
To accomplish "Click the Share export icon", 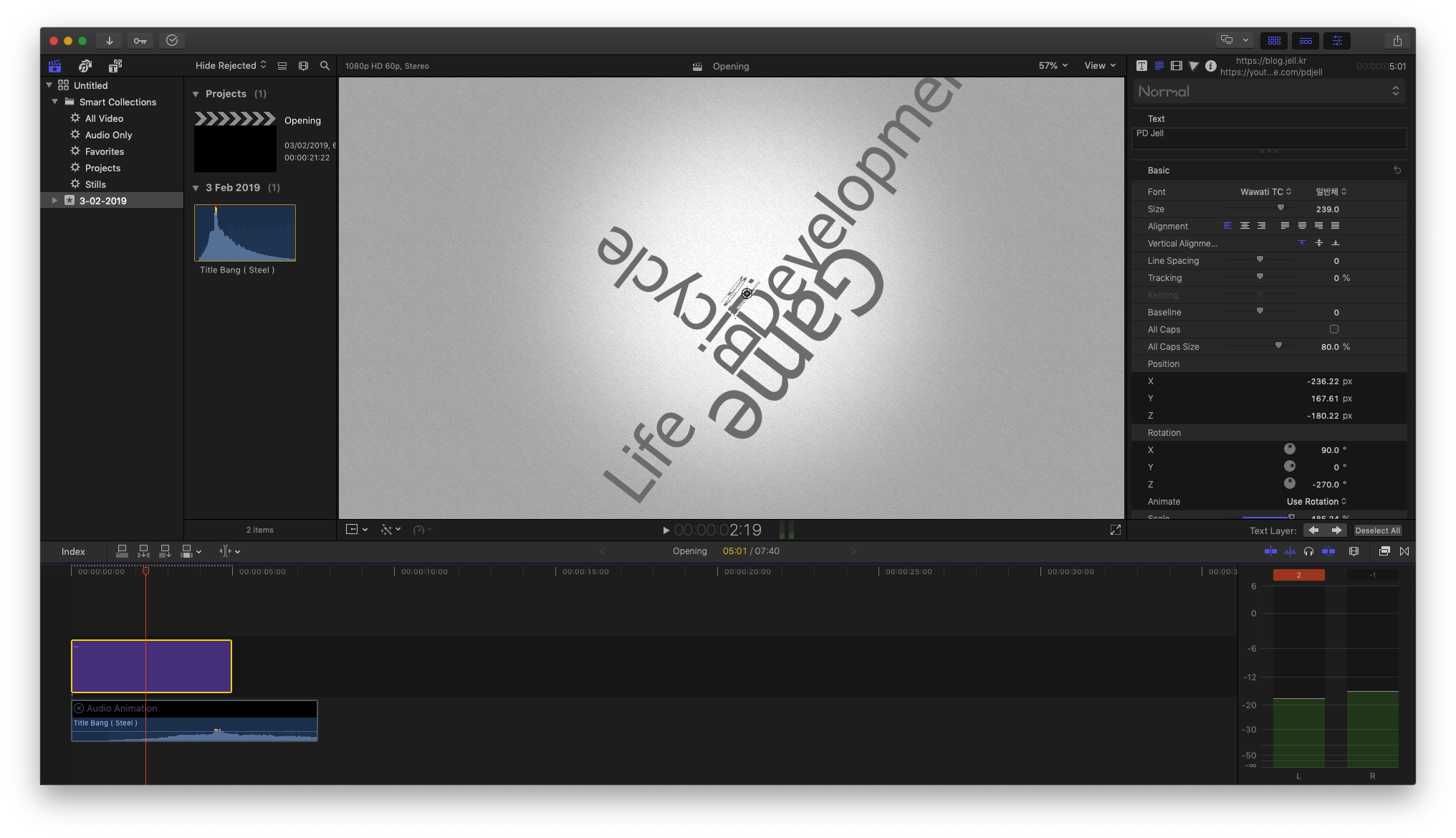I will [1397, 40].
